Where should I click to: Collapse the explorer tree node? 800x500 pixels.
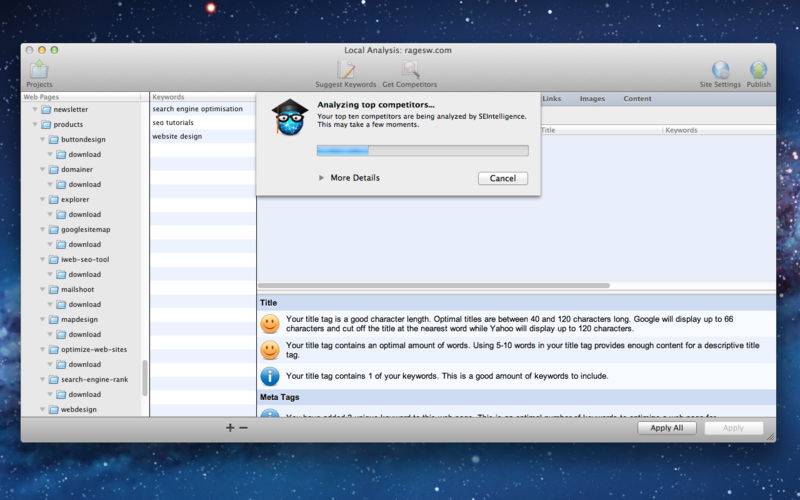(42, 199)
